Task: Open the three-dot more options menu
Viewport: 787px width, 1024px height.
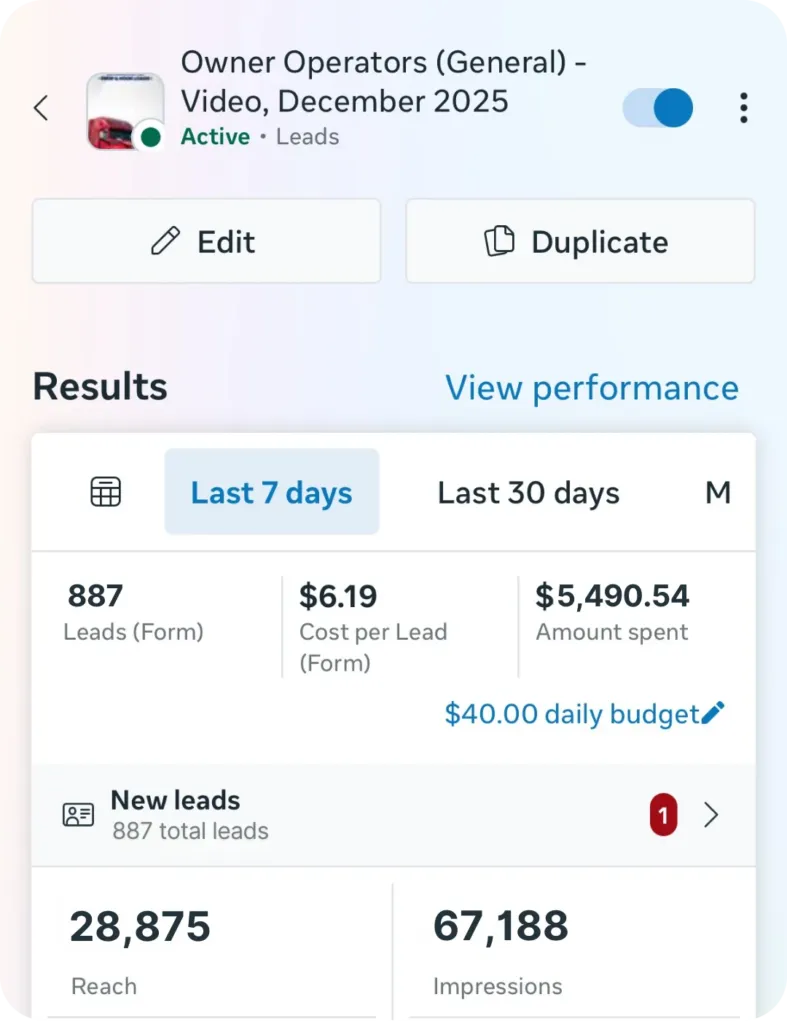Action: coord(743,108)
